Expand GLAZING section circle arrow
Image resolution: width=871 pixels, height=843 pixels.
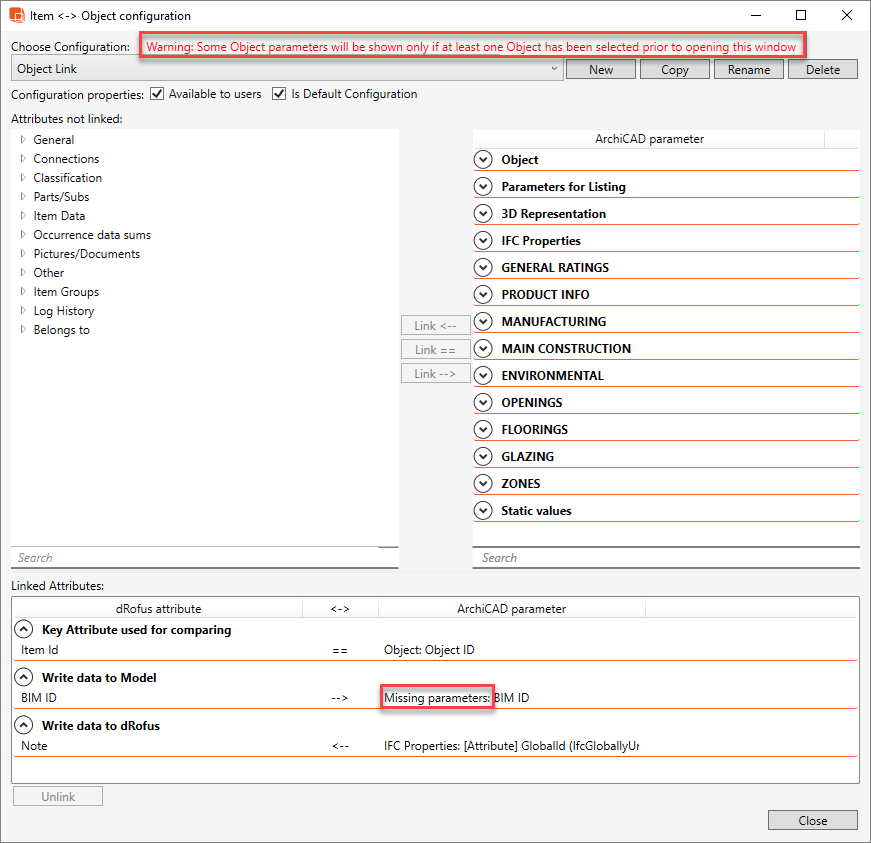pyautogui.click(x=484, y=457)
